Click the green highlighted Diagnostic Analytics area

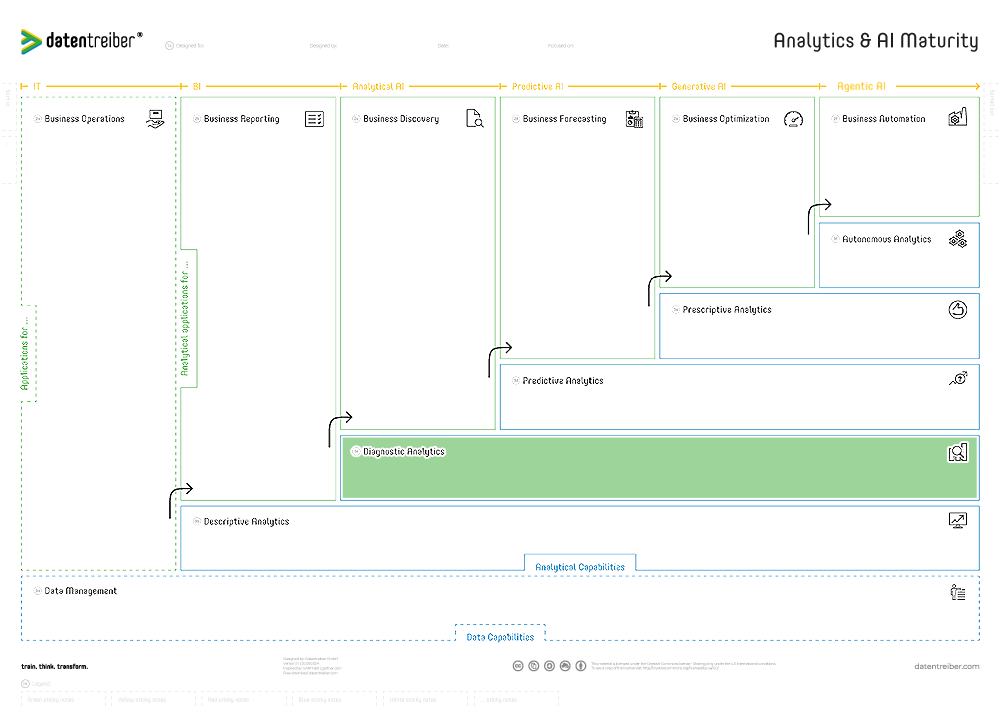coord(659,467)
